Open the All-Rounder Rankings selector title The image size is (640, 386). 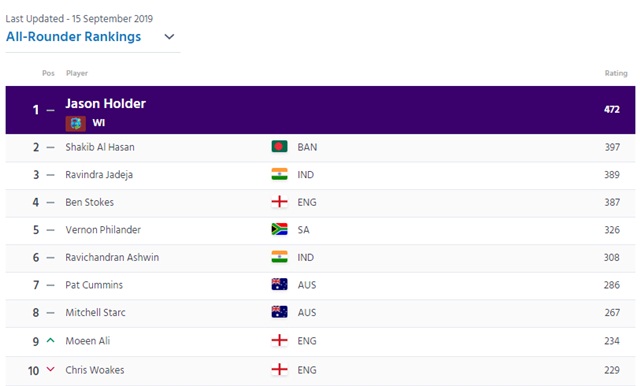click(x=73, y=37)
